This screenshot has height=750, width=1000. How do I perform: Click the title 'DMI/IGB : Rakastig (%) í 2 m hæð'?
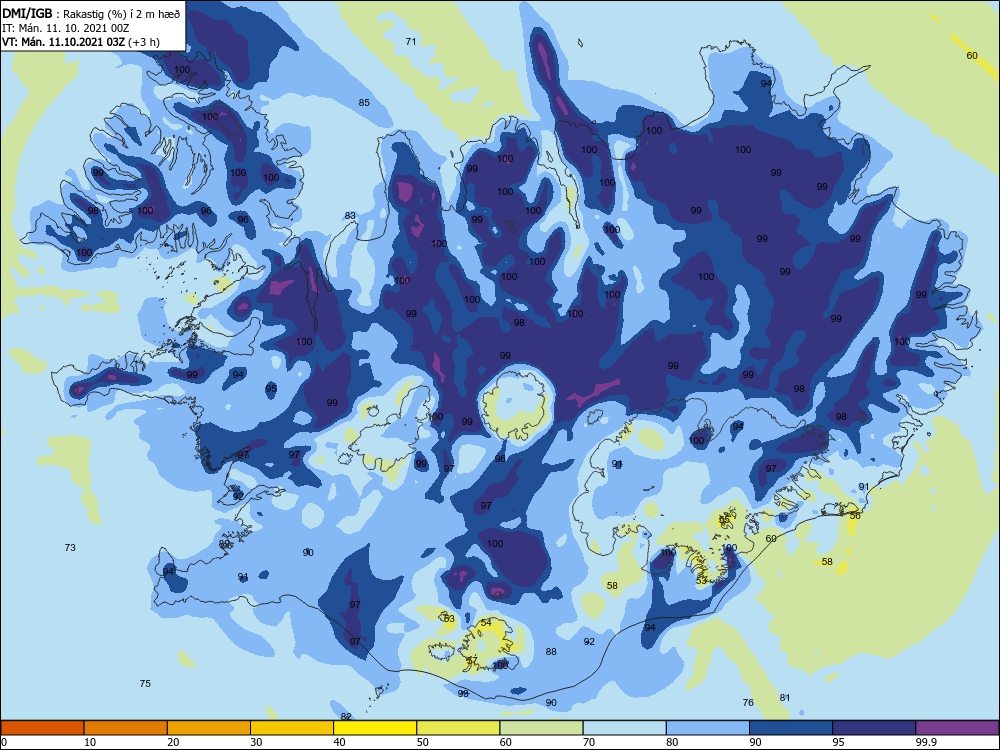[91, 14]
